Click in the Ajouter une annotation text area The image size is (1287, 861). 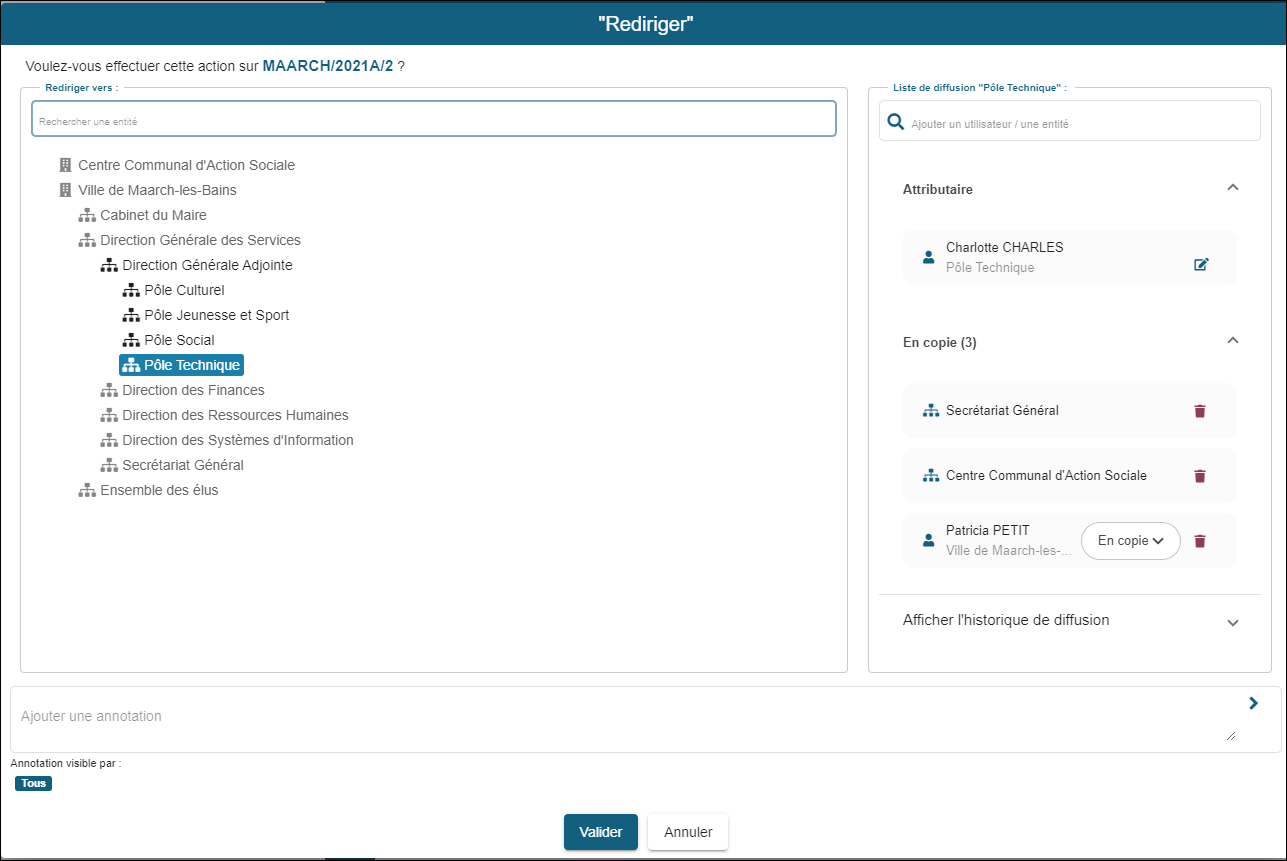coord(628,716)
